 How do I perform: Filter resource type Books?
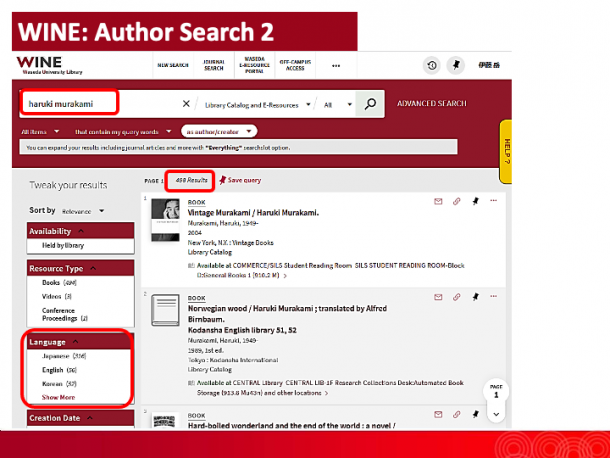click(59, 283)
